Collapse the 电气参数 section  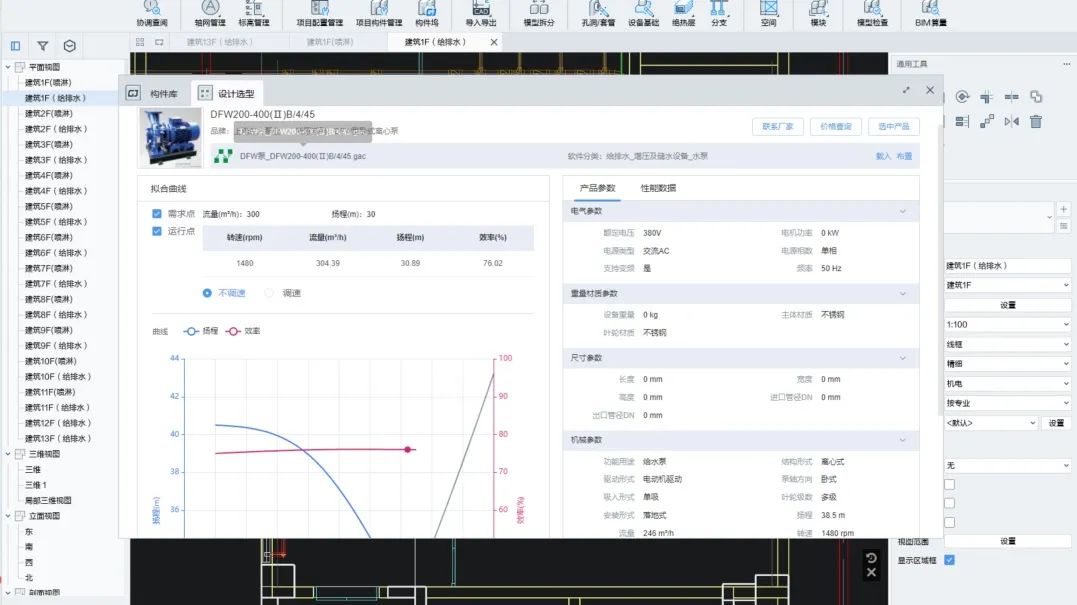[903, 212]
